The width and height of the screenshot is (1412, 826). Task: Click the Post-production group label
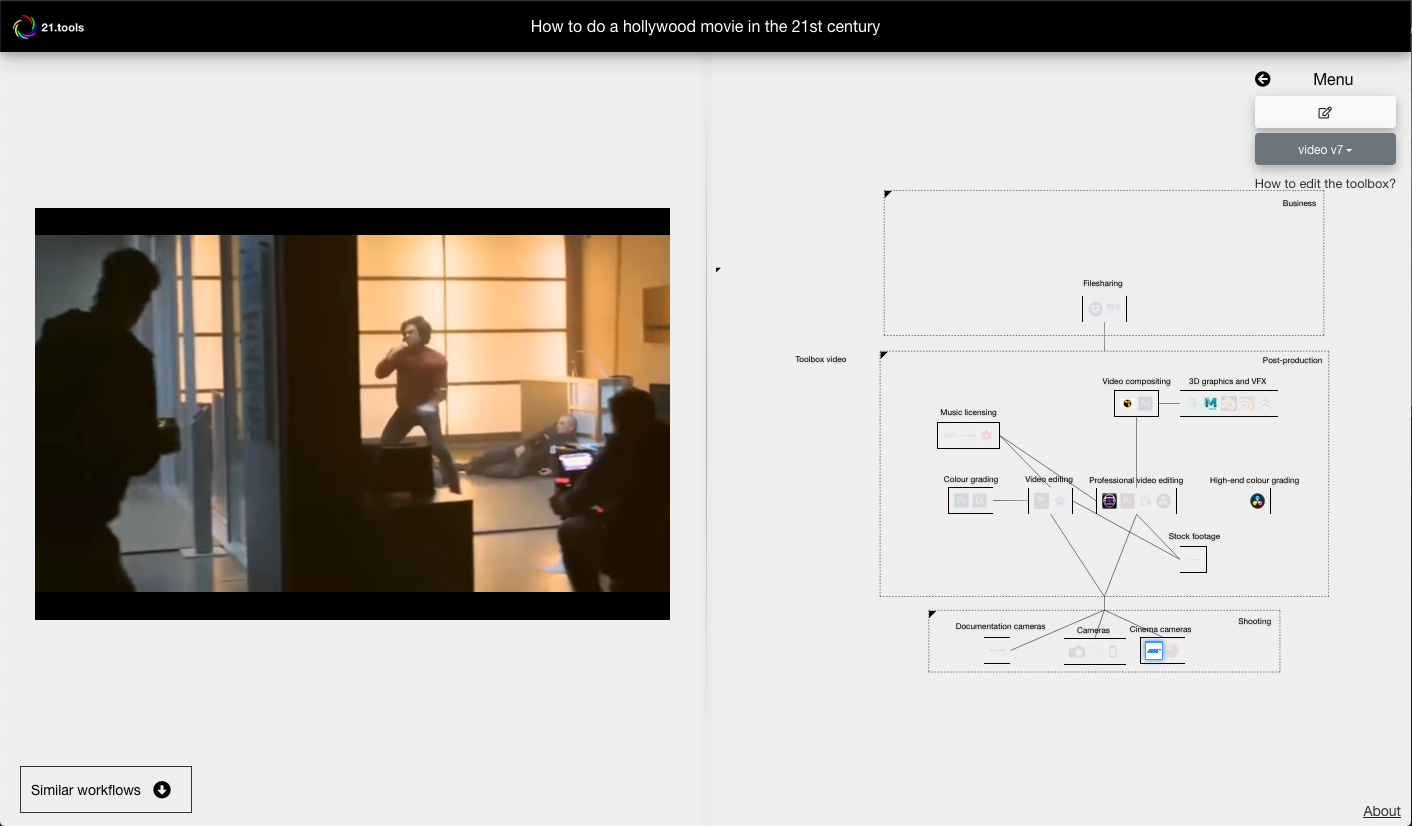pyautogui.click(x=1292, y=360)
